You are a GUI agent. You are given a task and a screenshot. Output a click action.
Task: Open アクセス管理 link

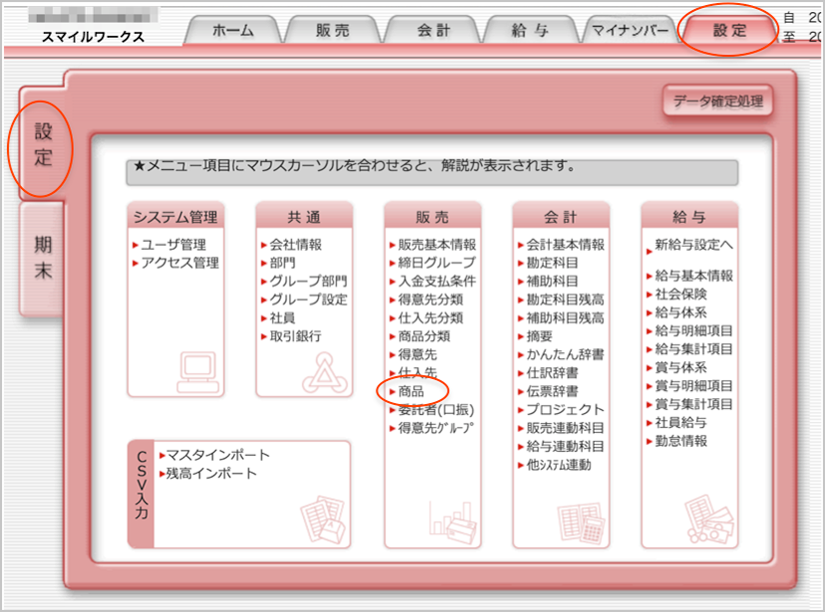(180, 263)
